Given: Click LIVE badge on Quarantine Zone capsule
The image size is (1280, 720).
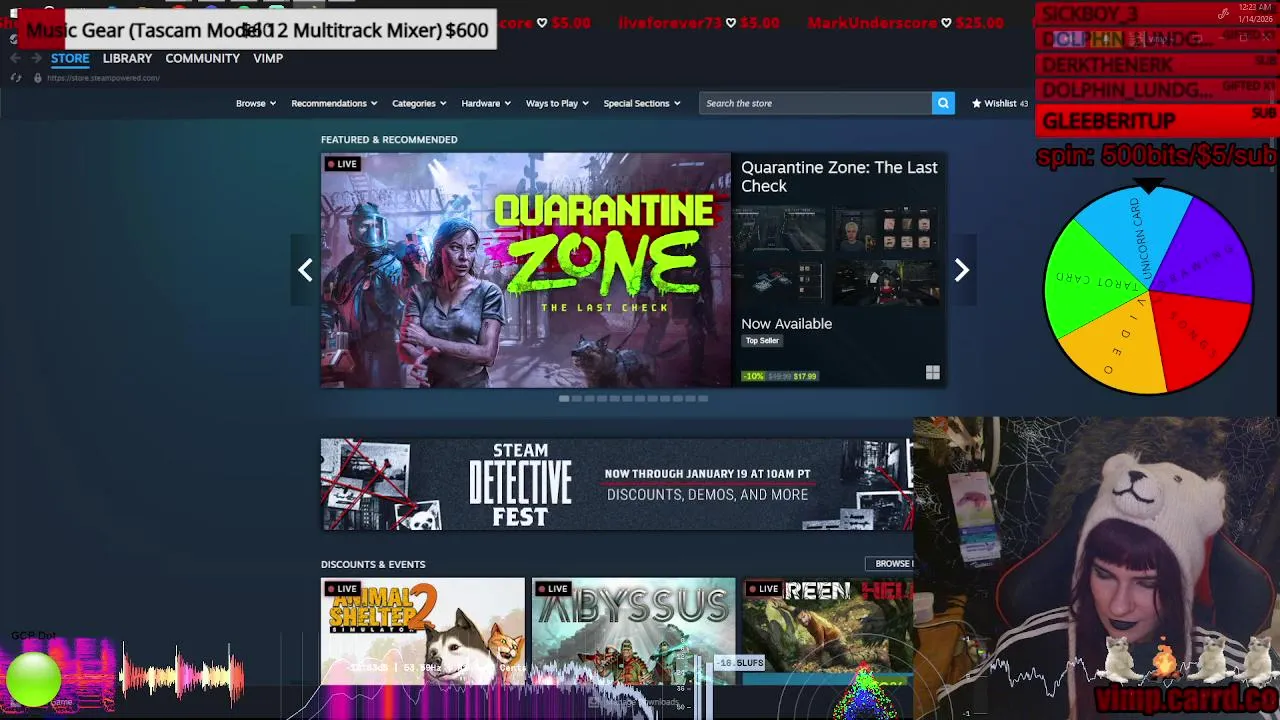Looking at the screenshot, I should pyautogui.click(x=342, y=164).
